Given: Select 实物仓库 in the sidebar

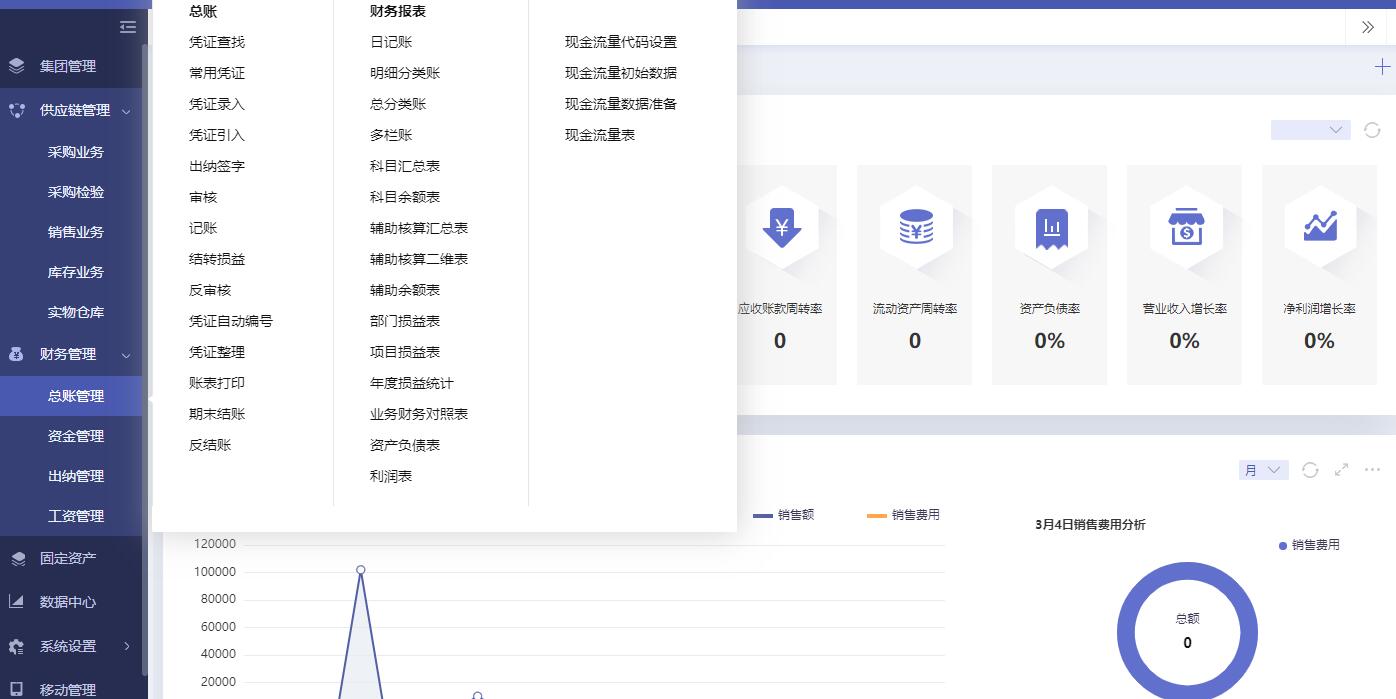Looking at the screenshot, I should pos(74,312).
